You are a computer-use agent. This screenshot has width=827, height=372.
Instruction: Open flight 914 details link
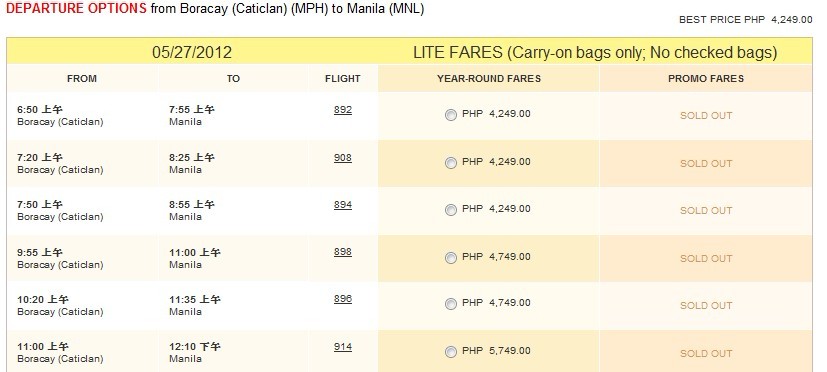pos(343,347)
